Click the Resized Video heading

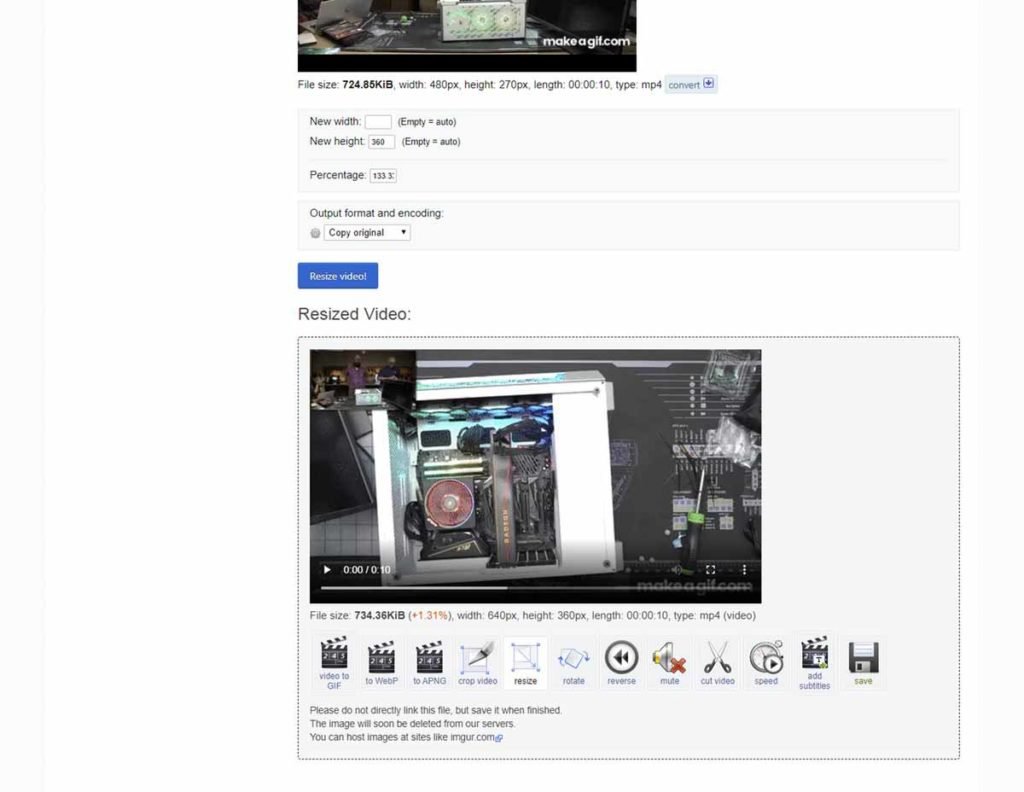coord(355,314)
